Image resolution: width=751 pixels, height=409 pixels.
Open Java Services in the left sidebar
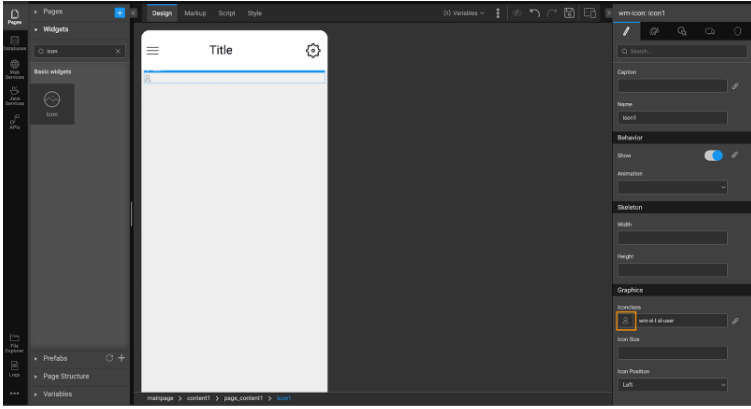pyautogui.click(x=14, y=94)
